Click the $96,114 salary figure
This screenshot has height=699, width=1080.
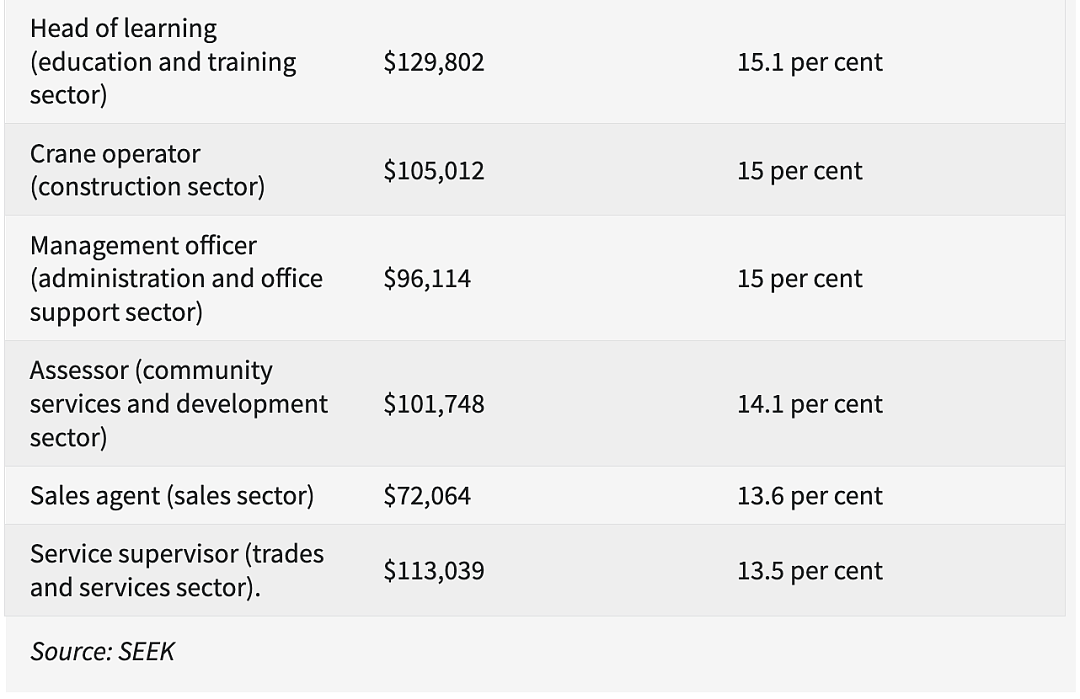click(427, 278)
